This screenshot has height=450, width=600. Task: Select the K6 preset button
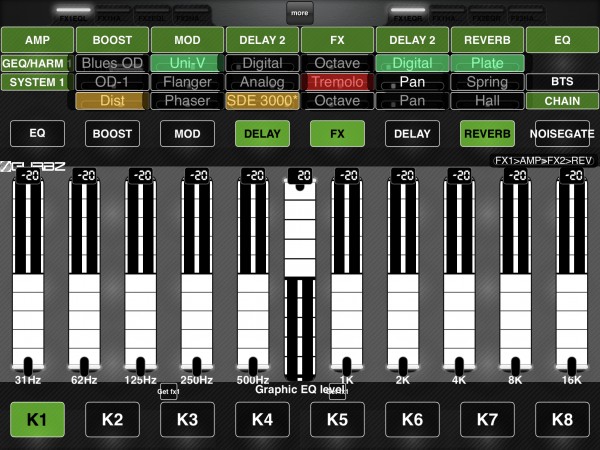(412, 419)
